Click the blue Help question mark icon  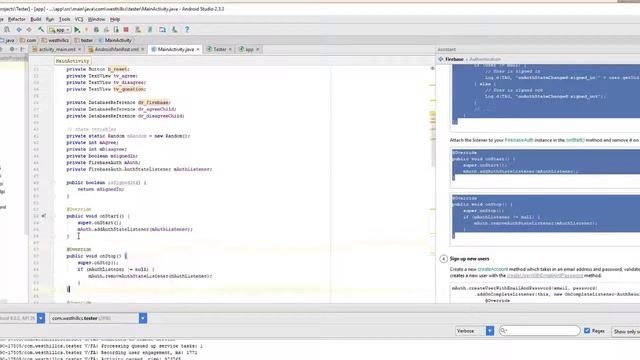coord(187,30)
